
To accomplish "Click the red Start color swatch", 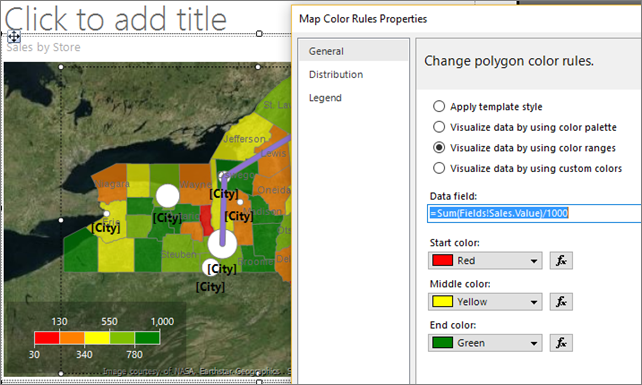I will pyautogui.click(x=443, y=260).
